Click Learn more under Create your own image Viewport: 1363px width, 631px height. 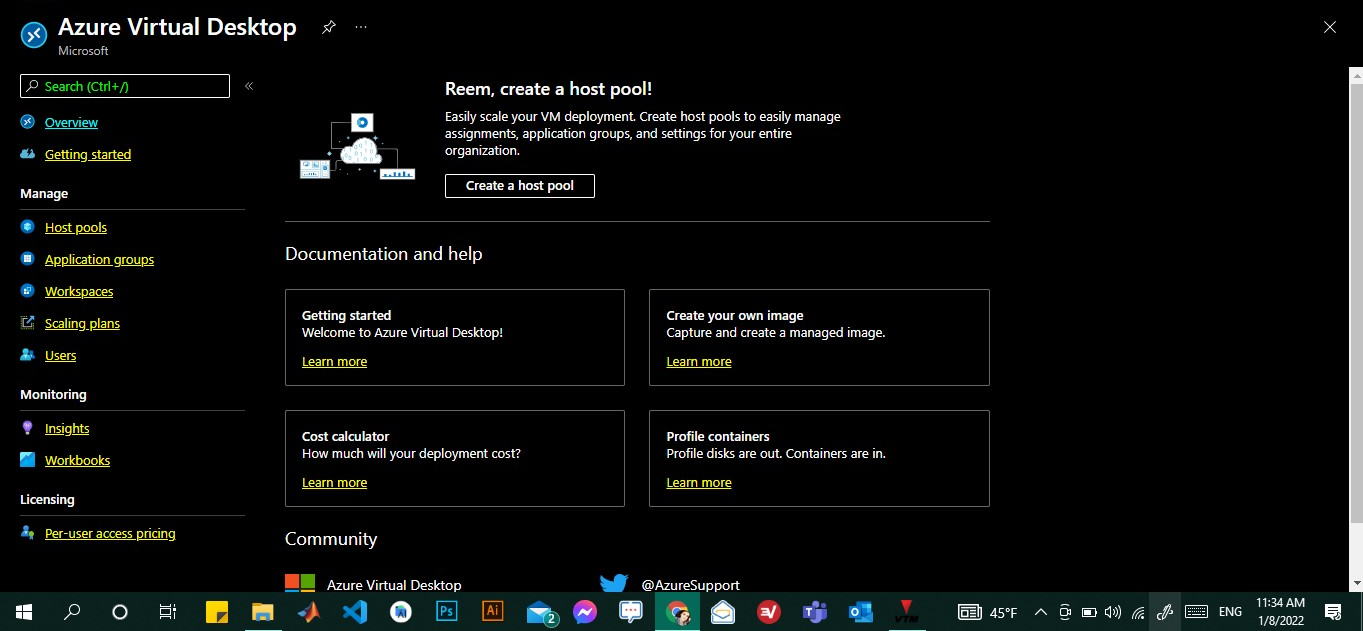point(699,361)
